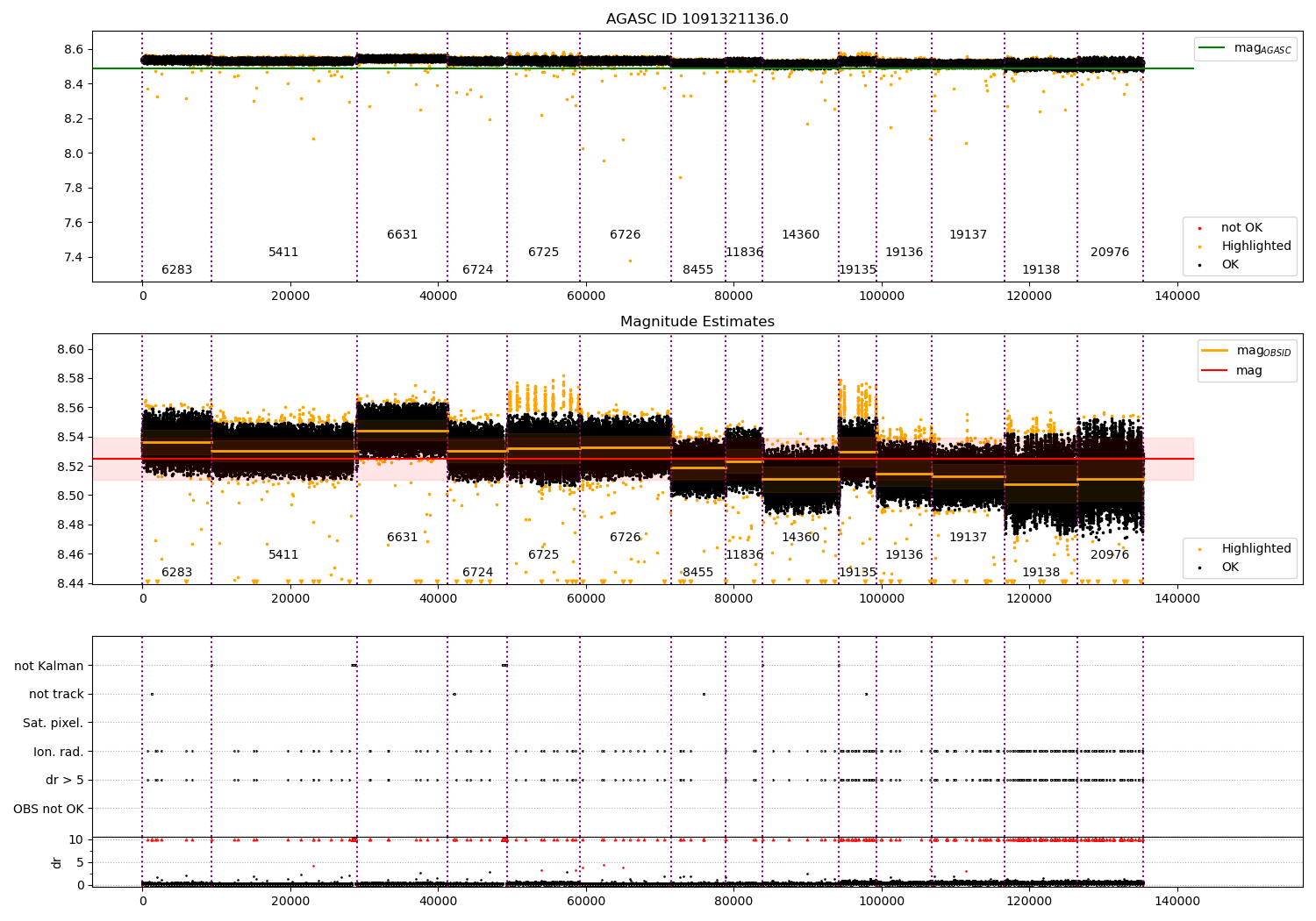Click the red 'mag' legend entry
The height and width of the screenshot is (921, 1316).
(1232, 370)
